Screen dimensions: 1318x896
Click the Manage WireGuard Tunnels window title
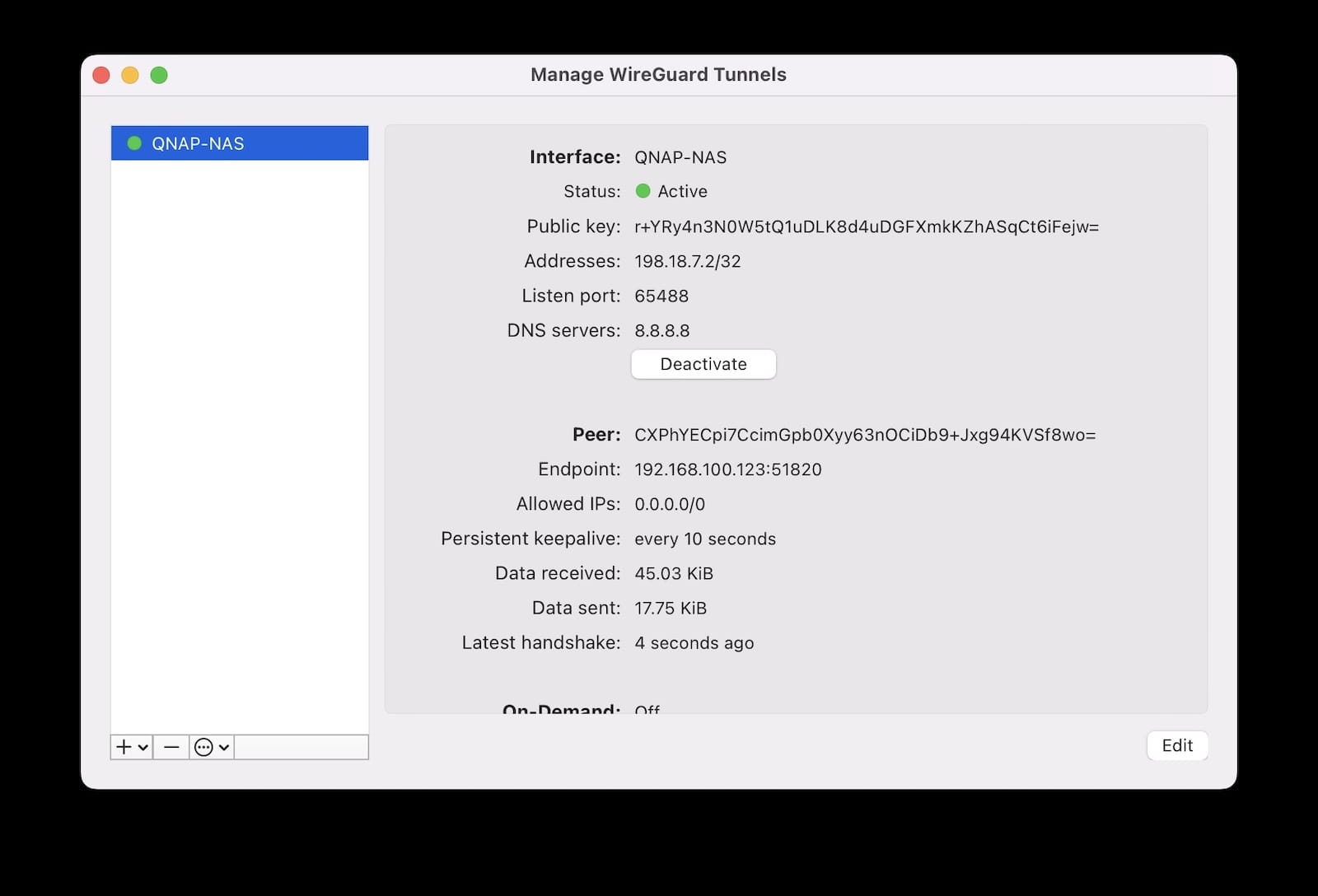[658, 74]
